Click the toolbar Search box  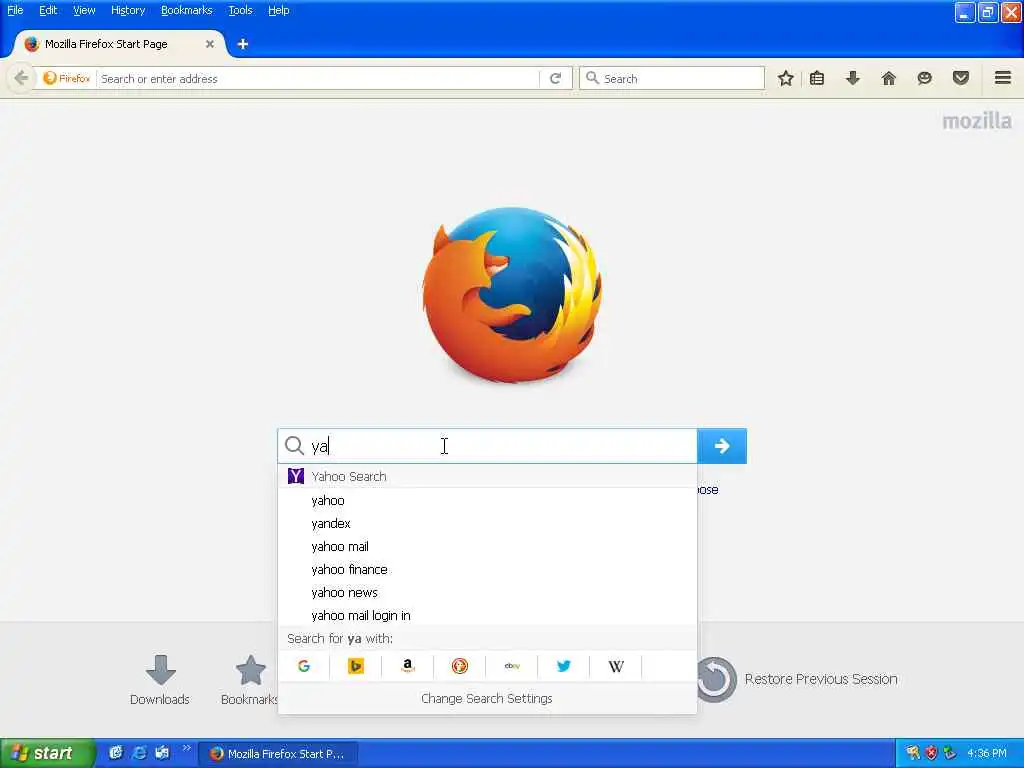[x=671, y=78]
